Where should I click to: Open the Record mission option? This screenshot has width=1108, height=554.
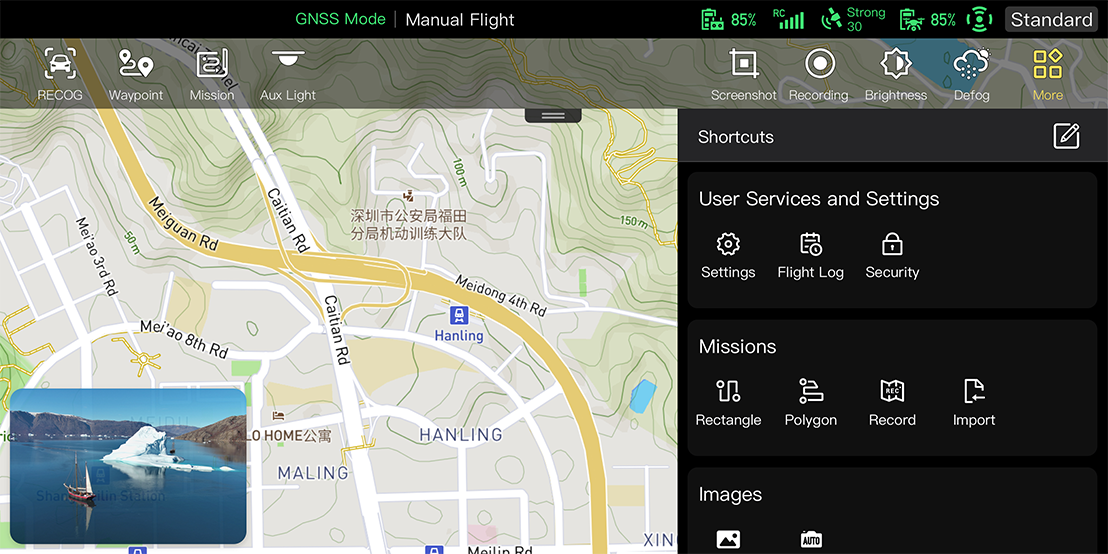(892, 402)
